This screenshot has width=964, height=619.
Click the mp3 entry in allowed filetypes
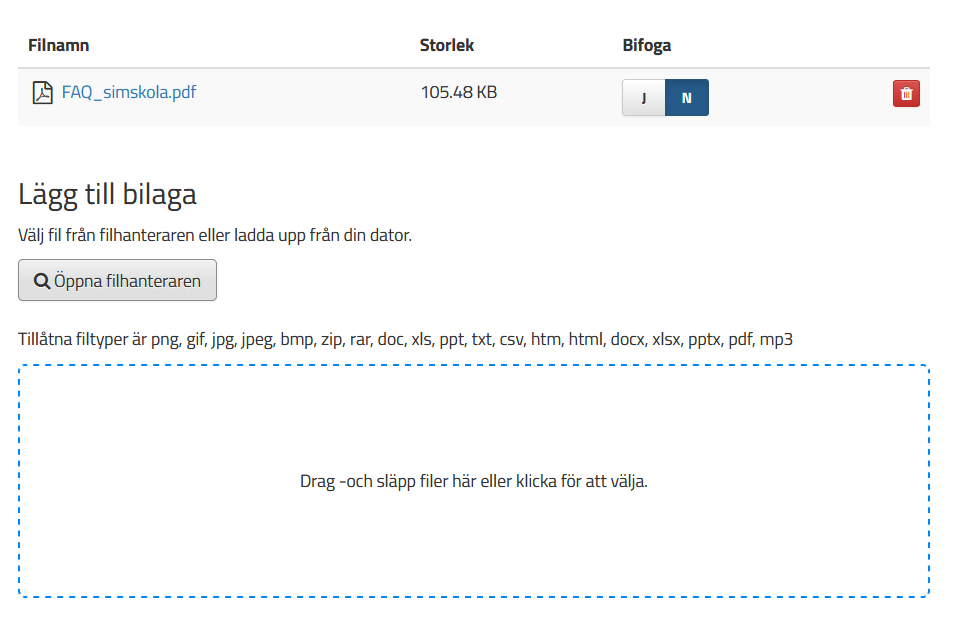click(x=776, y=339)
